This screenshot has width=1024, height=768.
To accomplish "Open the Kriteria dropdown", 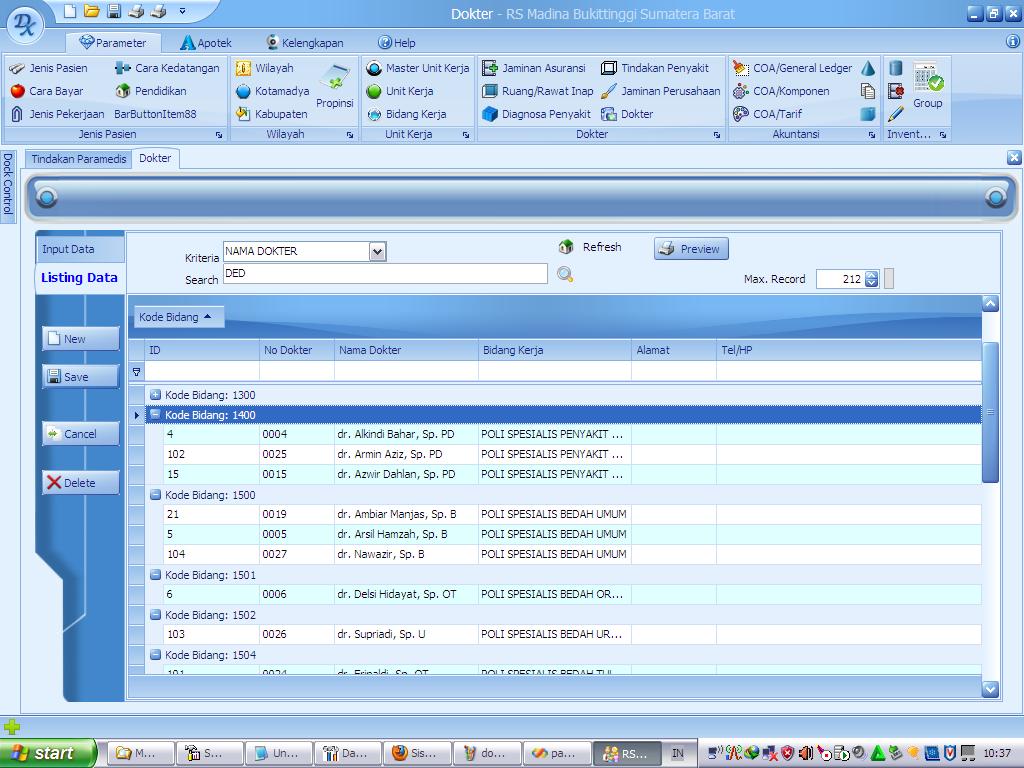I will coord(377,252).
